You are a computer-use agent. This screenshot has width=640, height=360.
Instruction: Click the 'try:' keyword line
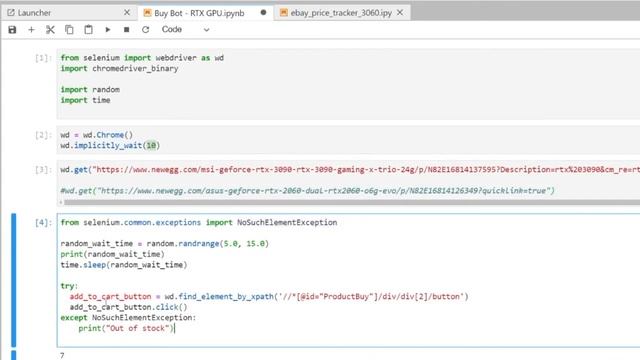69,286
